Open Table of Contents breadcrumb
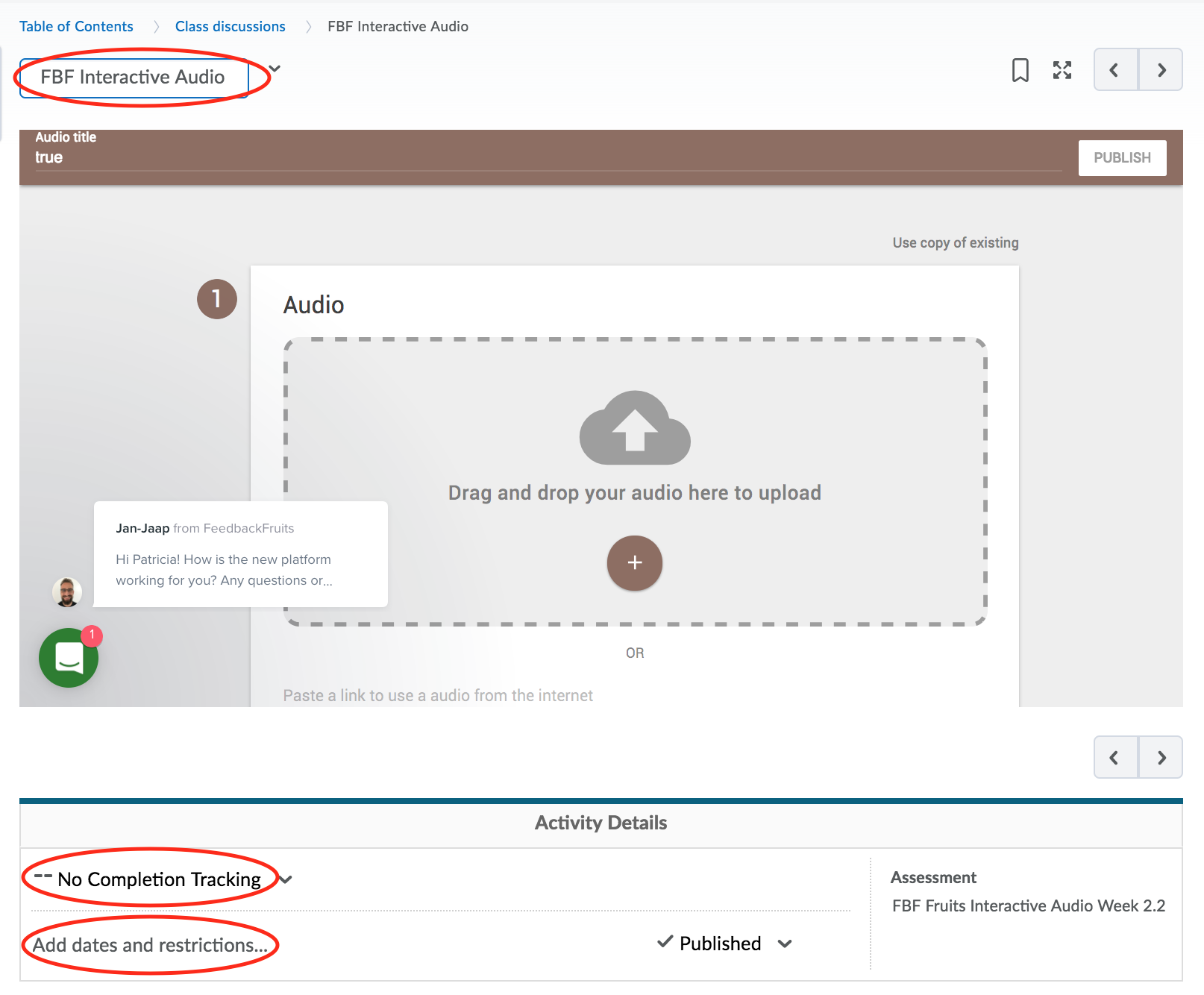Viewport: 1204px width, 995px height. point(76,26)
